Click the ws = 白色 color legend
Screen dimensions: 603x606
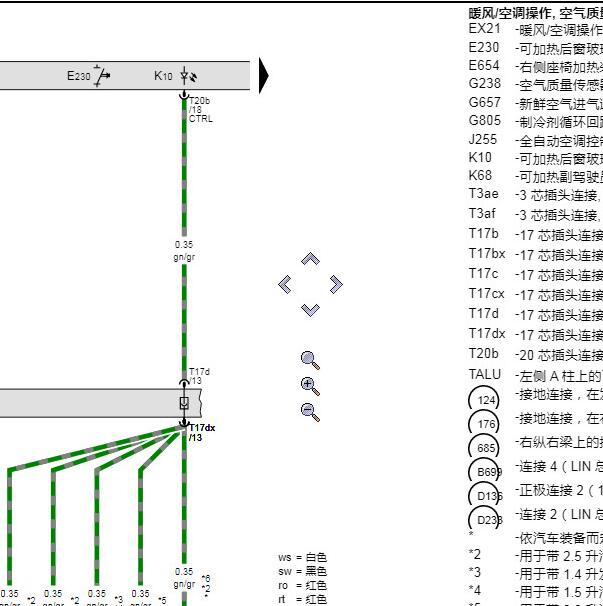302,558
